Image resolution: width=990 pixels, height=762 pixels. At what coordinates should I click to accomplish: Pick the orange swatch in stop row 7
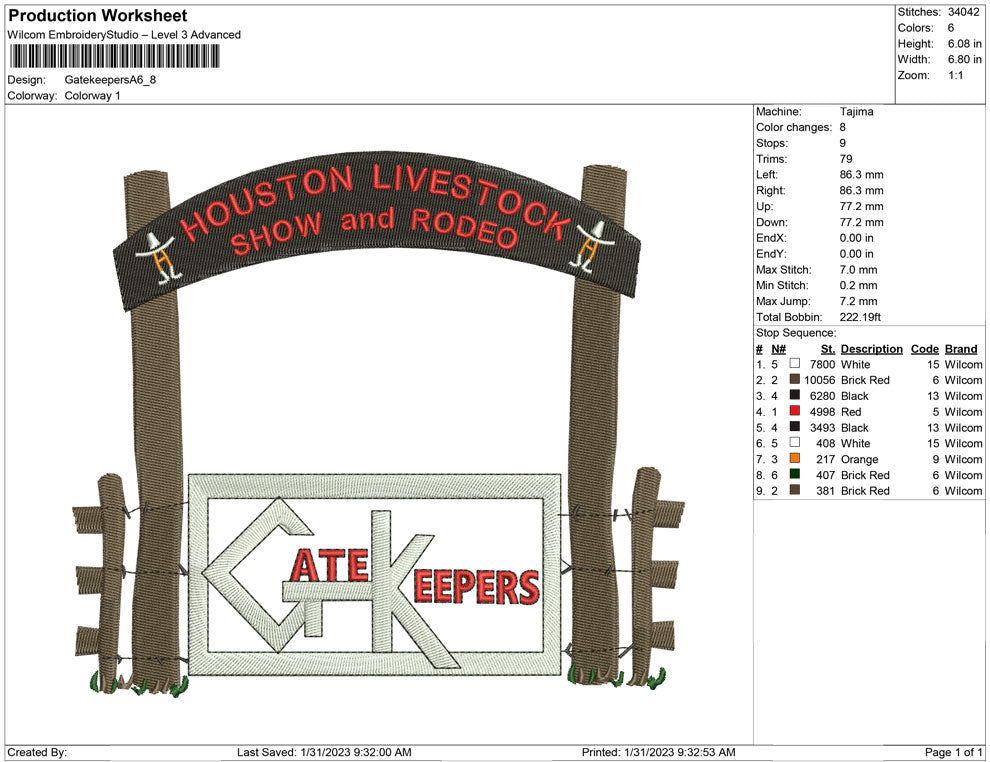pos(795,458)
